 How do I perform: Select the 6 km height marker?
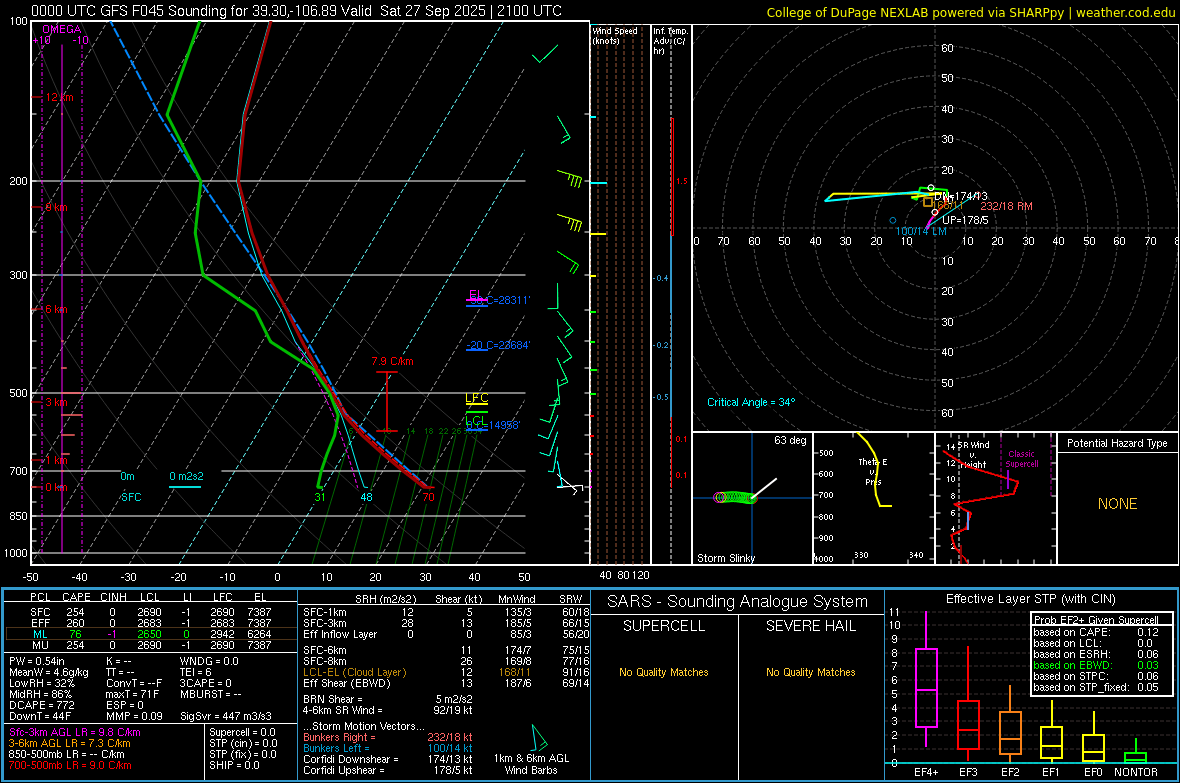[56, 309]
